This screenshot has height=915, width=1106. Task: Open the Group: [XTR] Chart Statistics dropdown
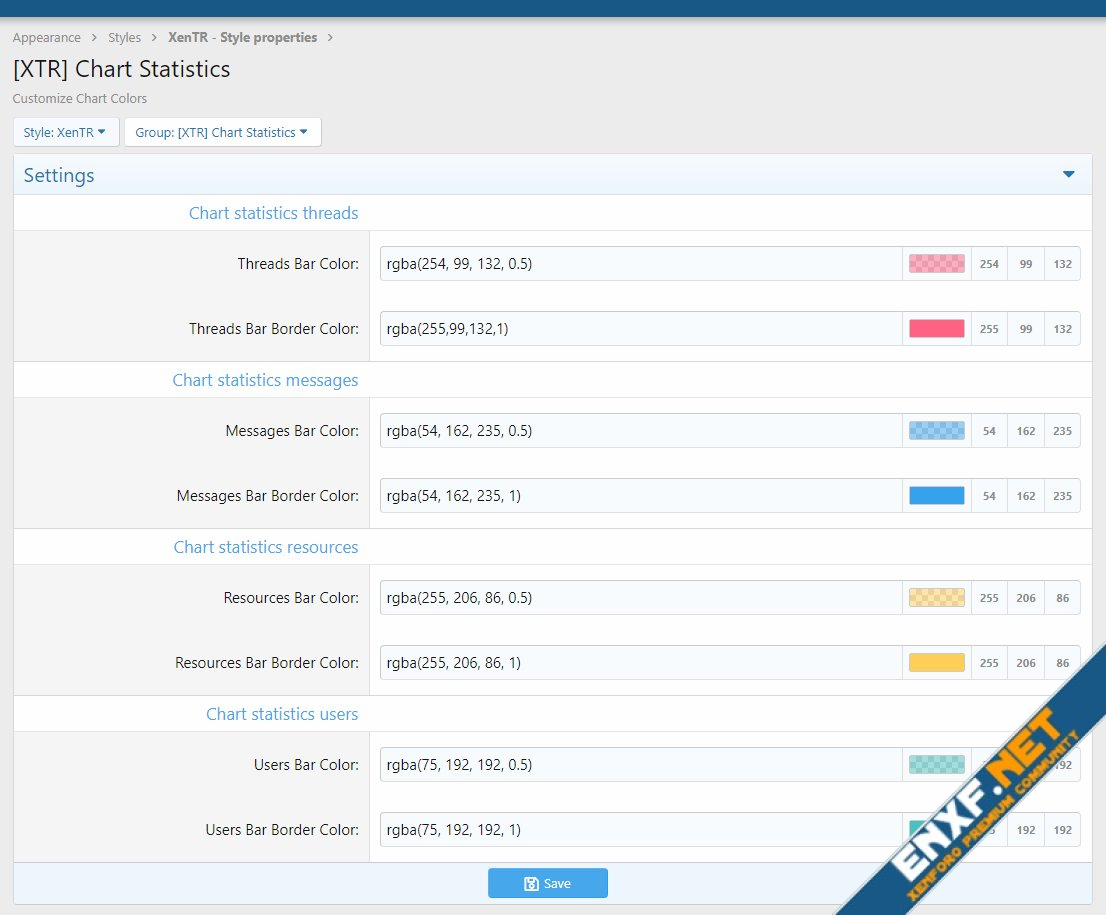coord(222,132)
